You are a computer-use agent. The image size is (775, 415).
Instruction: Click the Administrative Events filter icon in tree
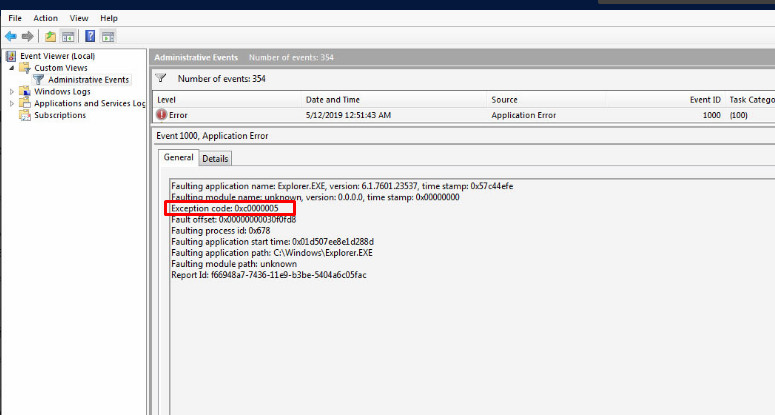pyautogui.click(x=39, y=80)
